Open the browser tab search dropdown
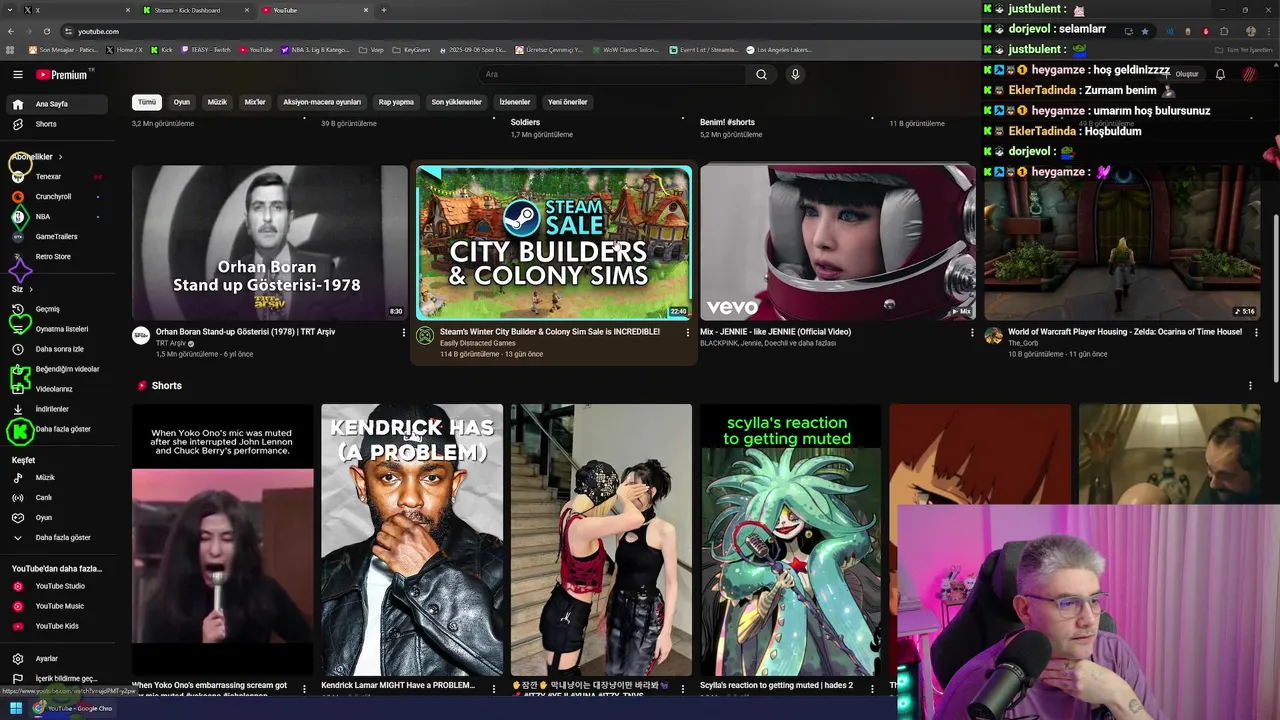Viewport: 1280px width, 720px height. click(10, 10)
